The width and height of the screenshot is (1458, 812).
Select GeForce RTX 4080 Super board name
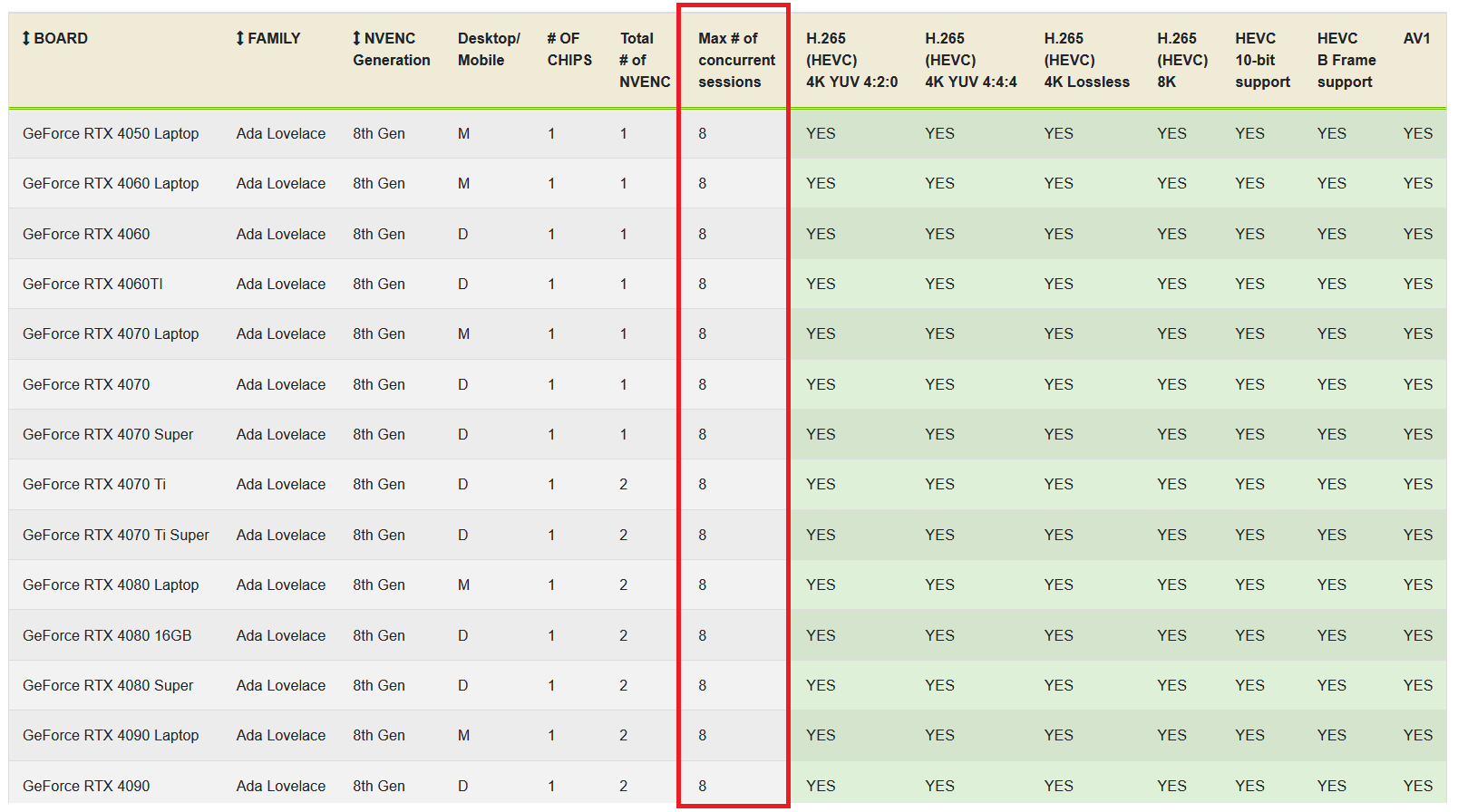pos(108,685)
